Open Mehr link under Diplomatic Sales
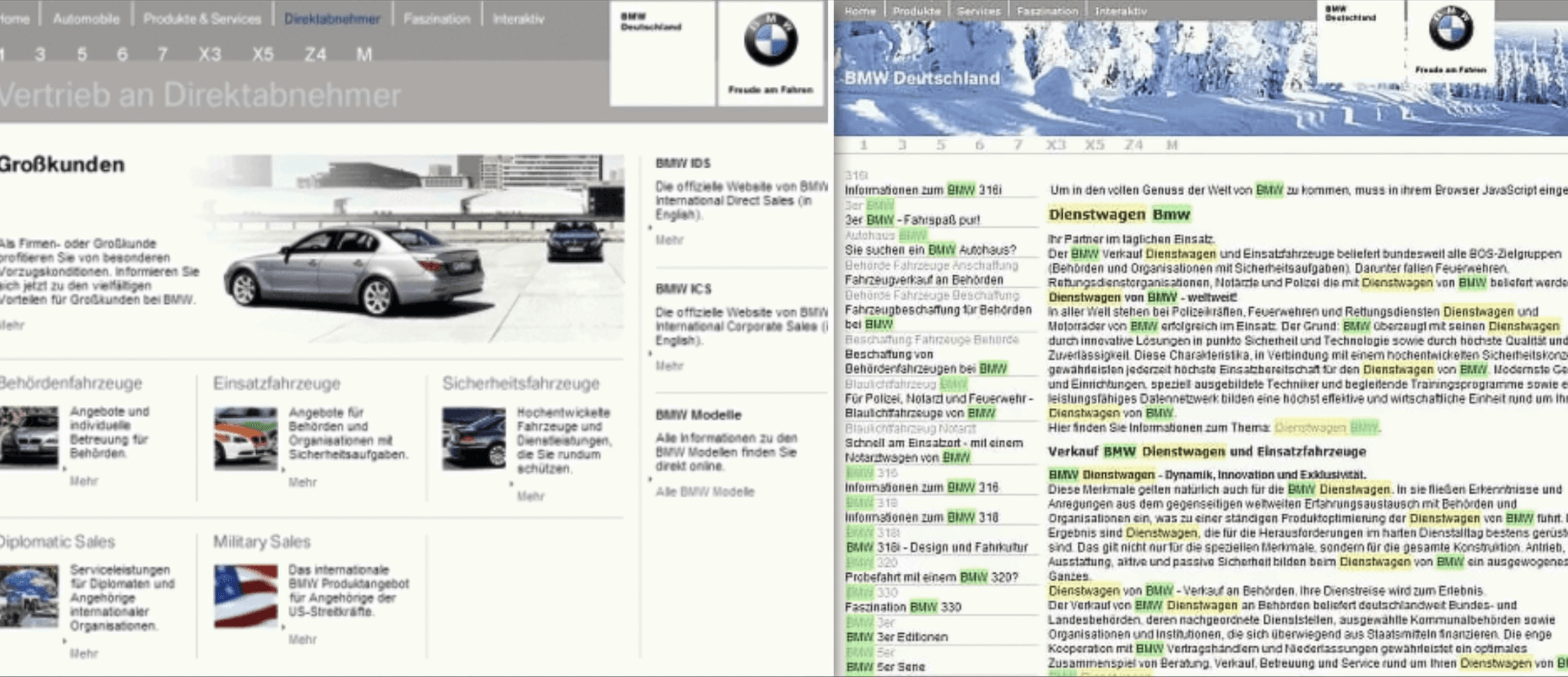 (x=83, y=653)
